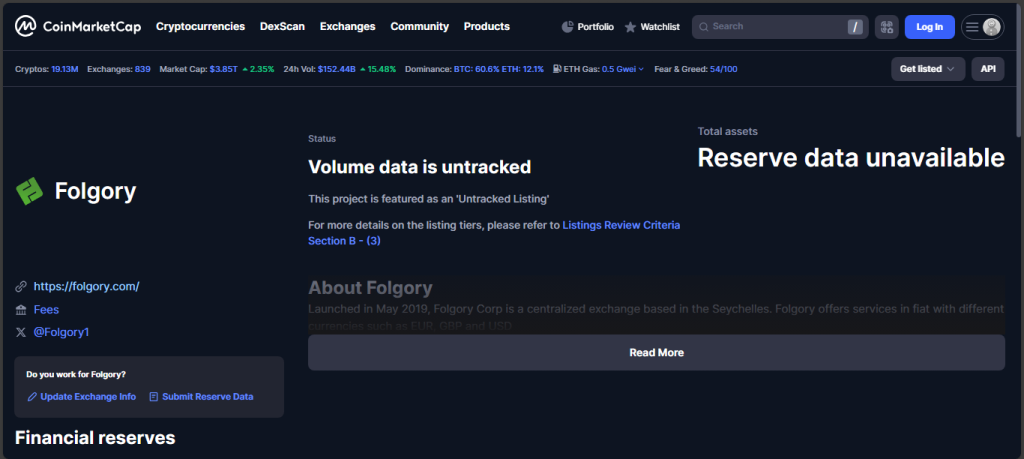Click the API button

tap(987, 69)
